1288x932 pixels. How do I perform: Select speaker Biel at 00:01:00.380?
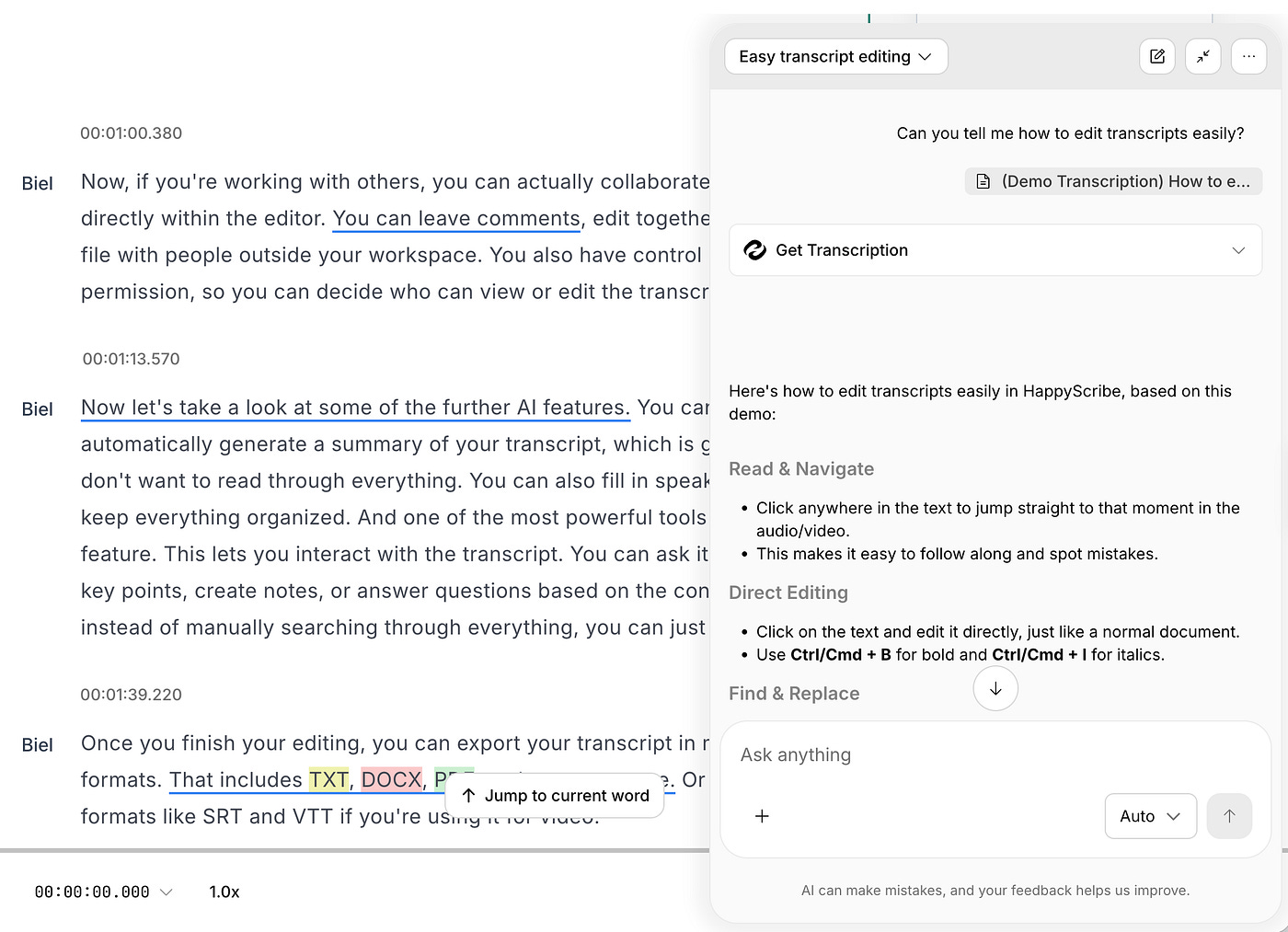click(38, 183)
